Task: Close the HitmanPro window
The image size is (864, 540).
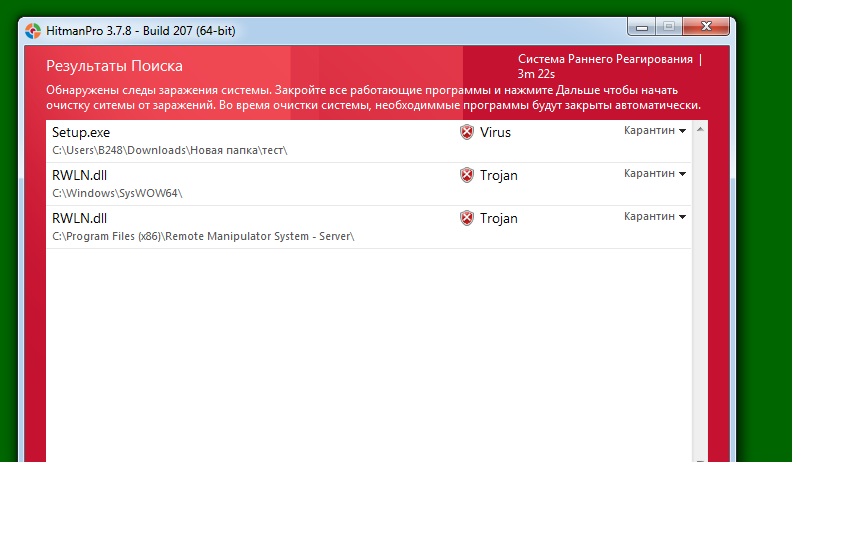Action: tap(704, 26)
